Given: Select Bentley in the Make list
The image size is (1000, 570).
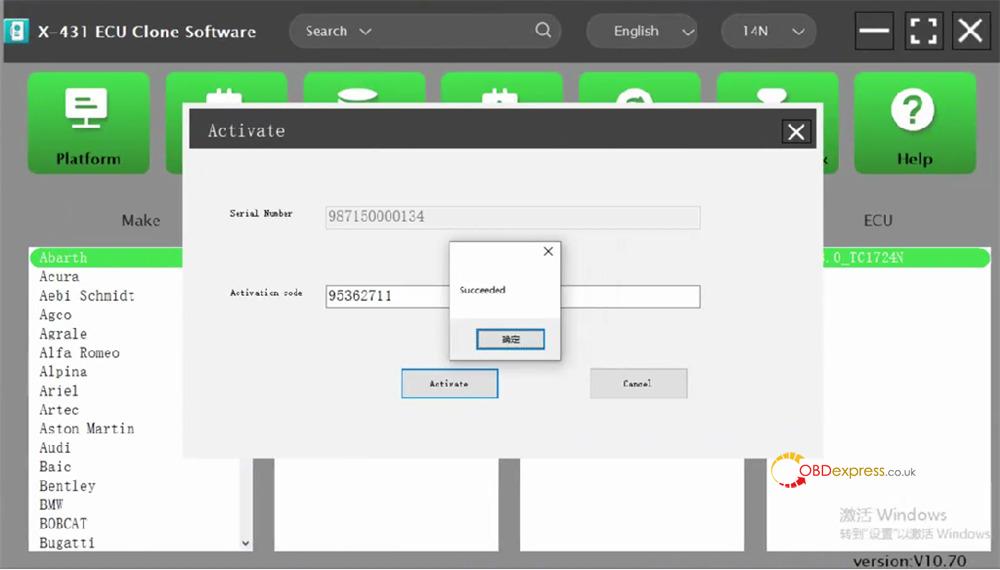Looking at the screenshot, I should point(67,486).
